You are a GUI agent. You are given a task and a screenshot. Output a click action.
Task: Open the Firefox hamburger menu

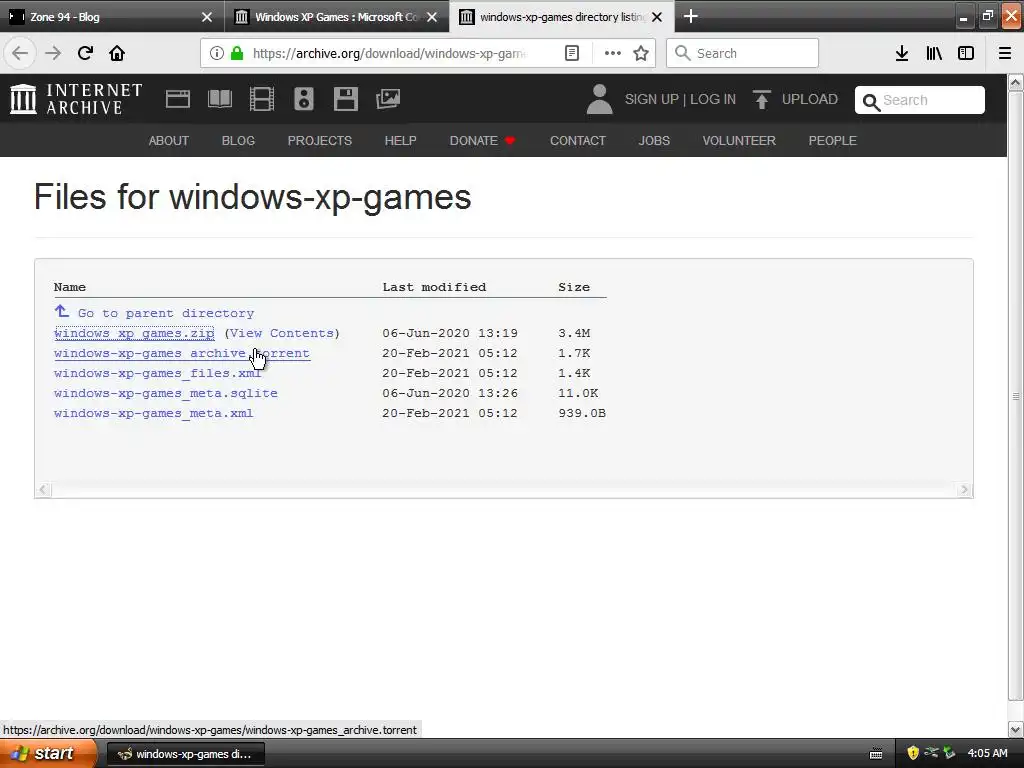pos(1005,53)
